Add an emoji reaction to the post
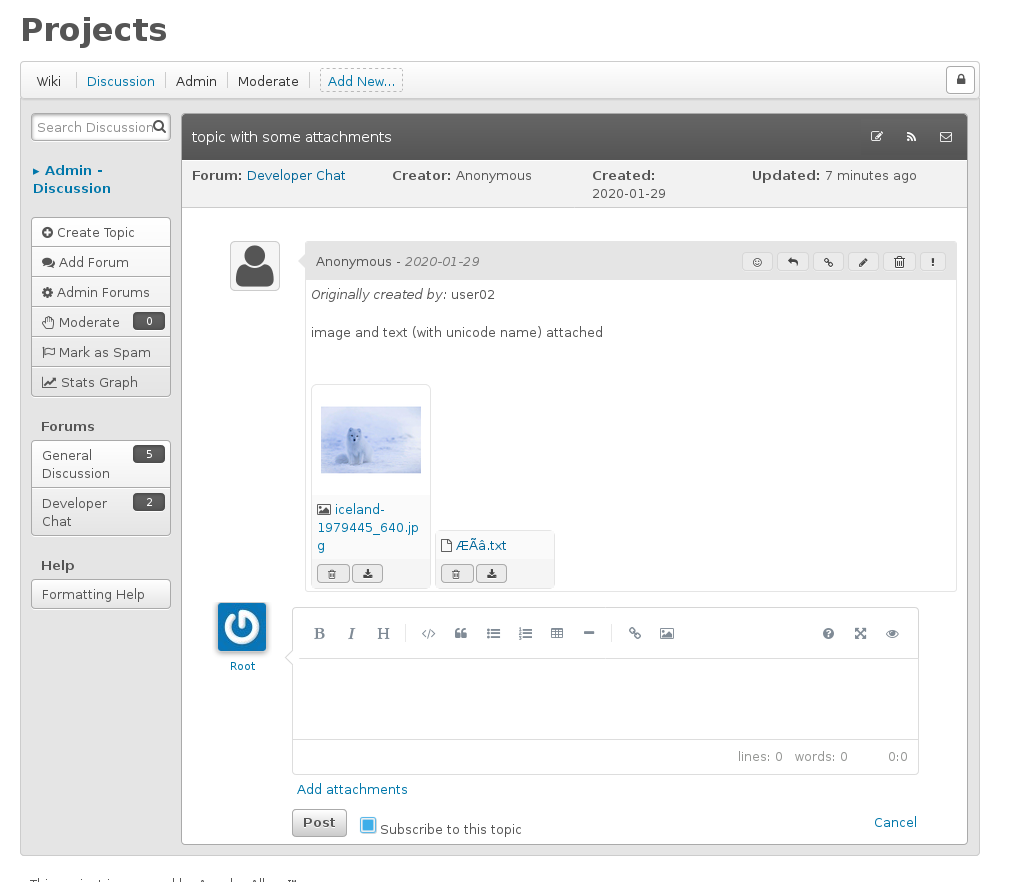 757,262
